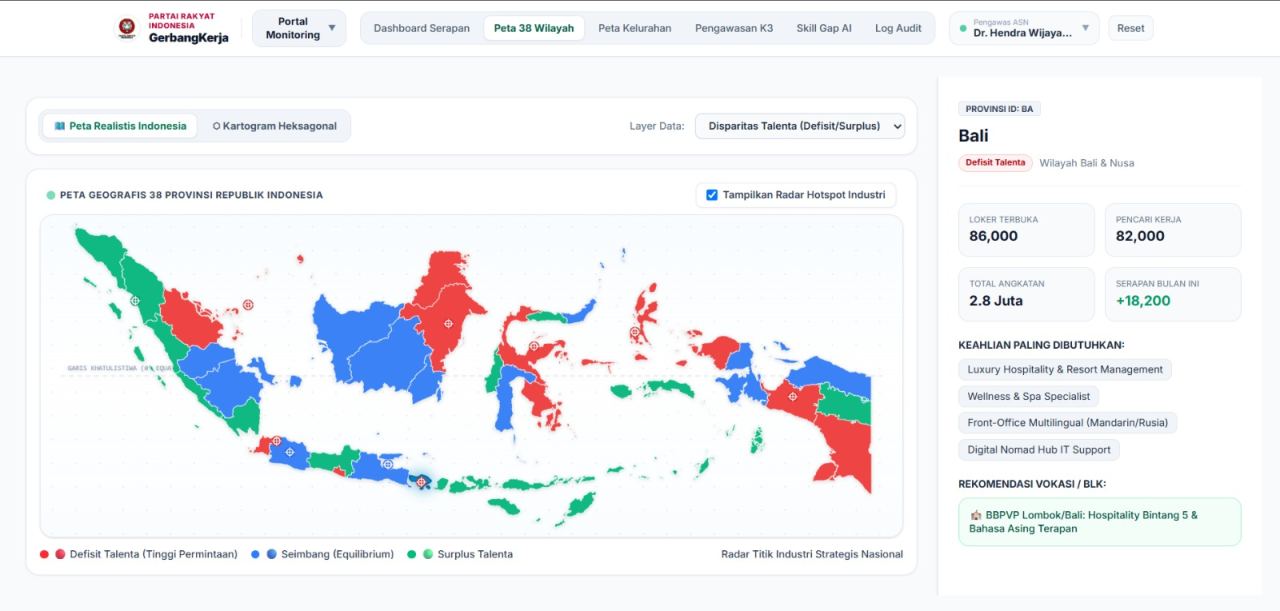The image size is (1280, 611).
Task: Click blue Seimbang (Equilibrium) legend dots
Action: pos(264,554)
